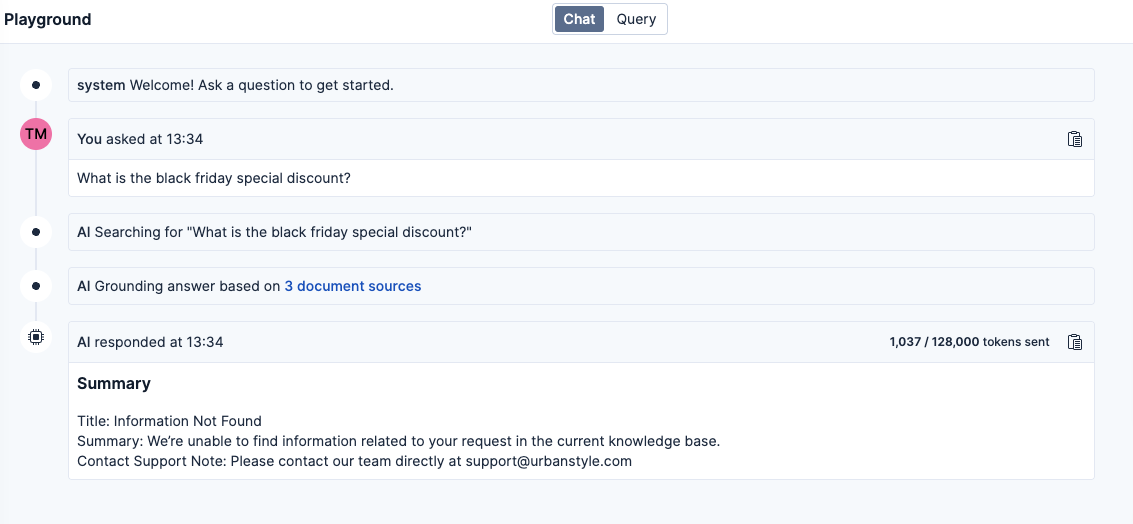1133x524 pixels.
Task: Copy the AI response to clipboard
Action: 1075,342
